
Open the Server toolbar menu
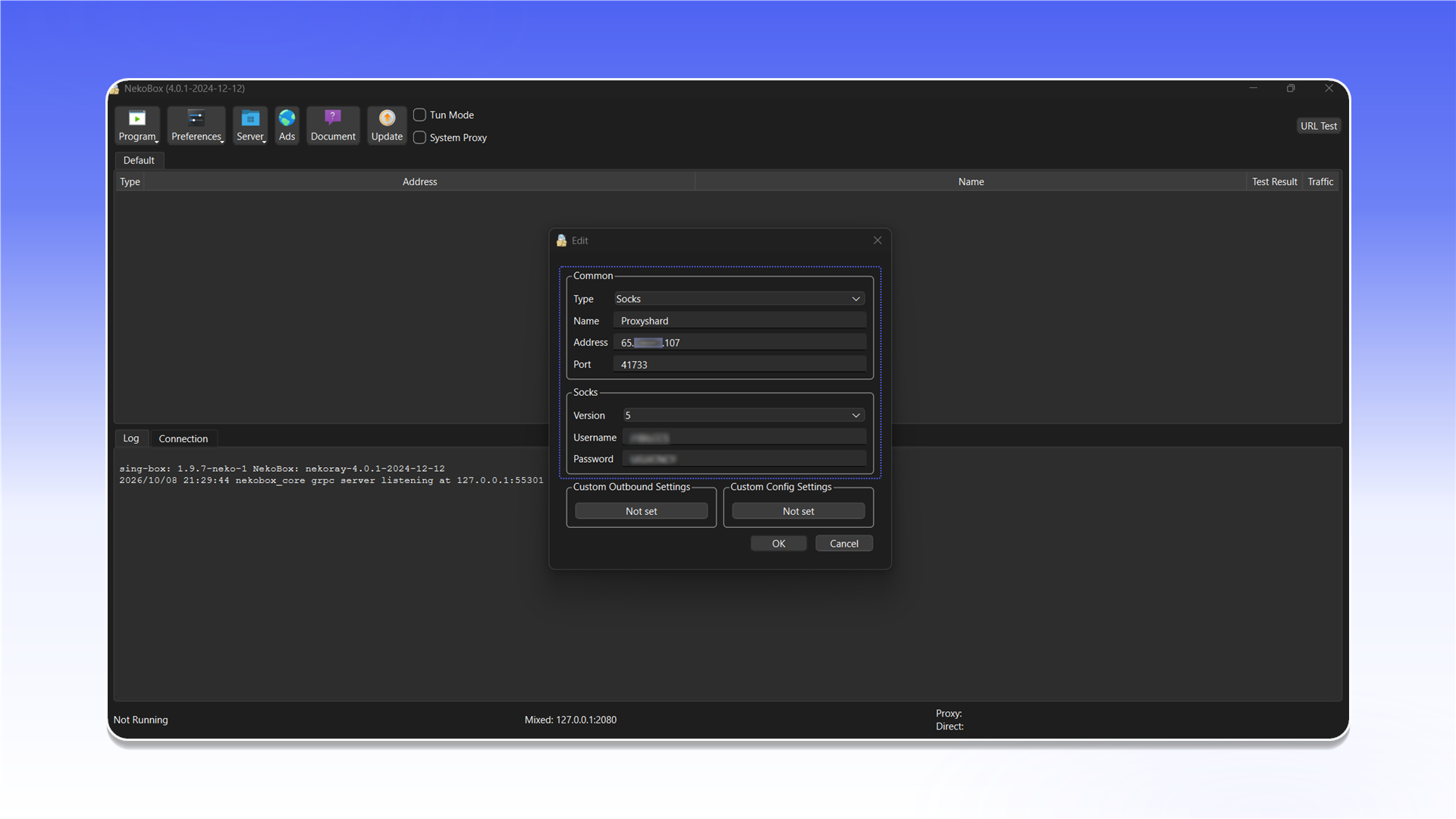pos(250,125)
